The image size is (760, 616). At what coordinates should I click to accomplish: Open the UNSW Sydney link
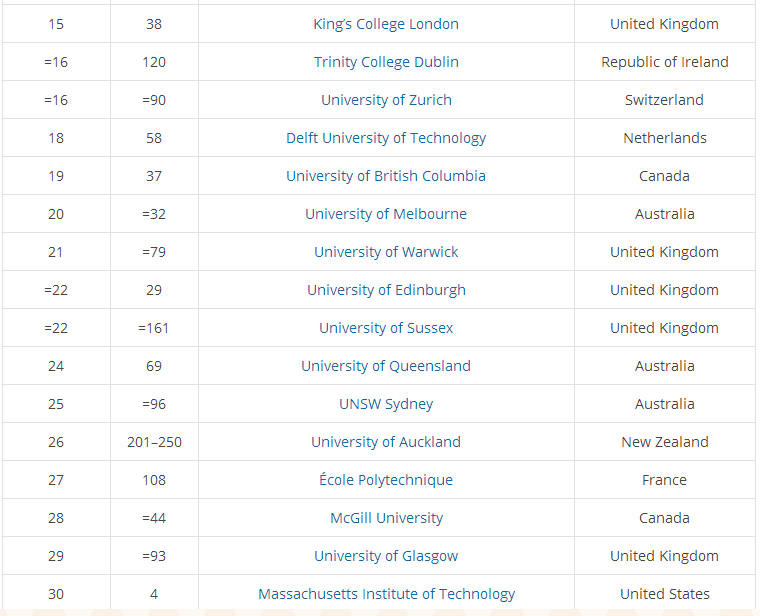pyautogui.click(x=386, y=404)
